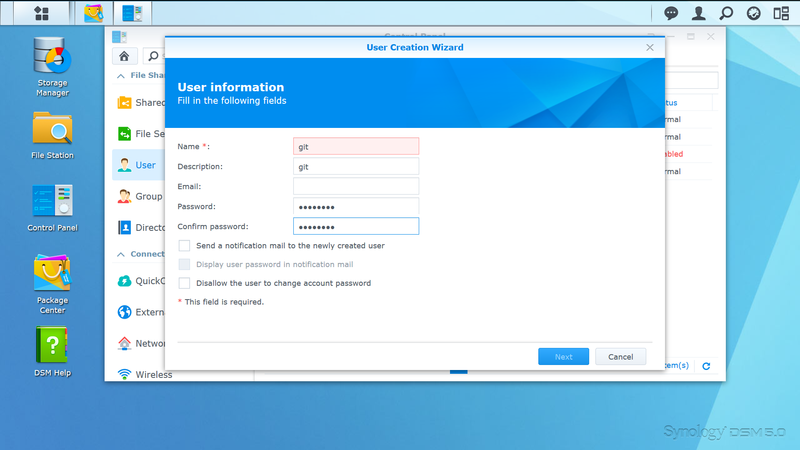Click the Control Panel window icon
The image size is (800, 450).
119,37
